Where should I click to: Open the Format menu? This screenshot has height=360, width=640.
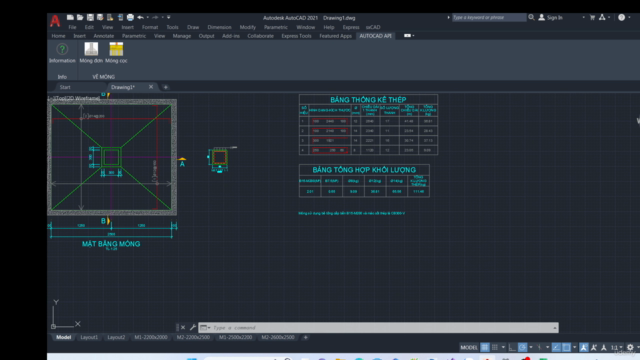(x=150, y=27)
